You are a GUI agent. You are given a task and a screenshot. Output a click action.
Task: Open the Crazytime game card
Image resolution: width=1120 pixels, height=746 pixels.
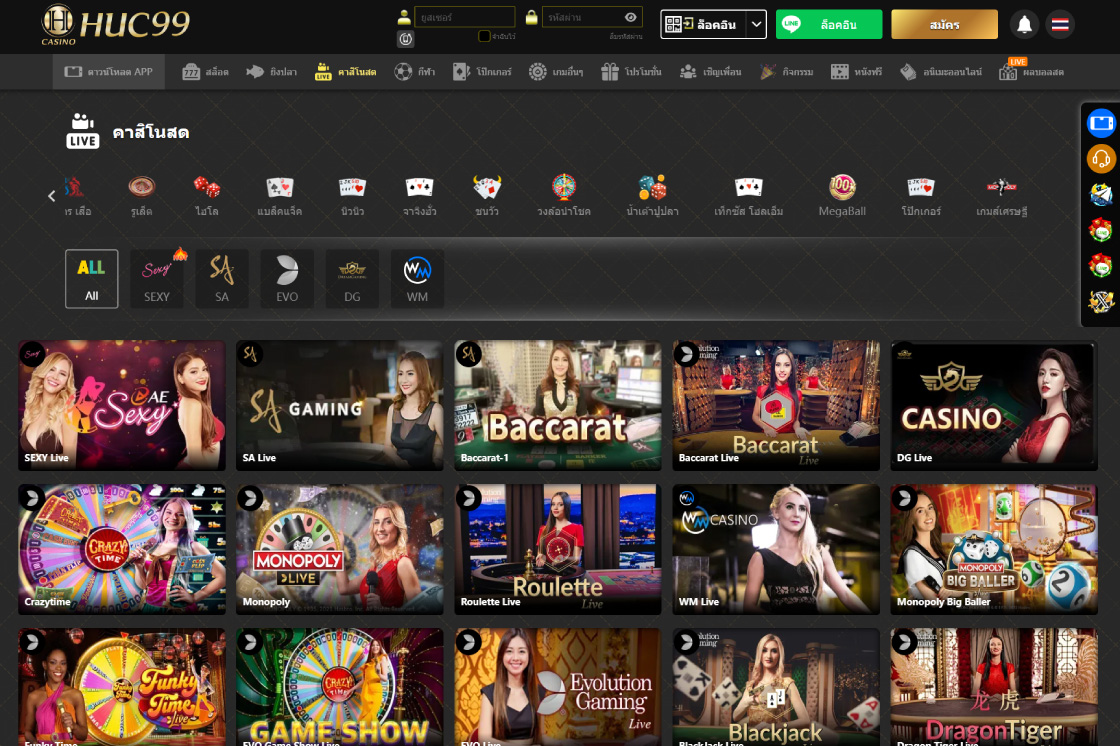(x=121, y=549)
